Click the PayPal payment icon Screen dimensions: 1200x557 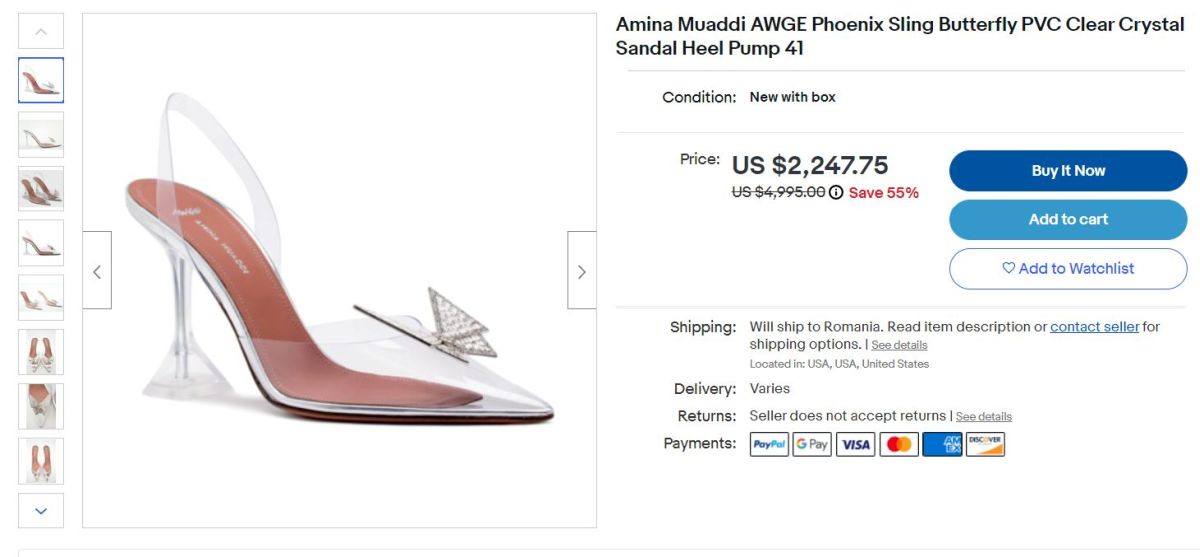pyautogui.click(x=769, y=444)
